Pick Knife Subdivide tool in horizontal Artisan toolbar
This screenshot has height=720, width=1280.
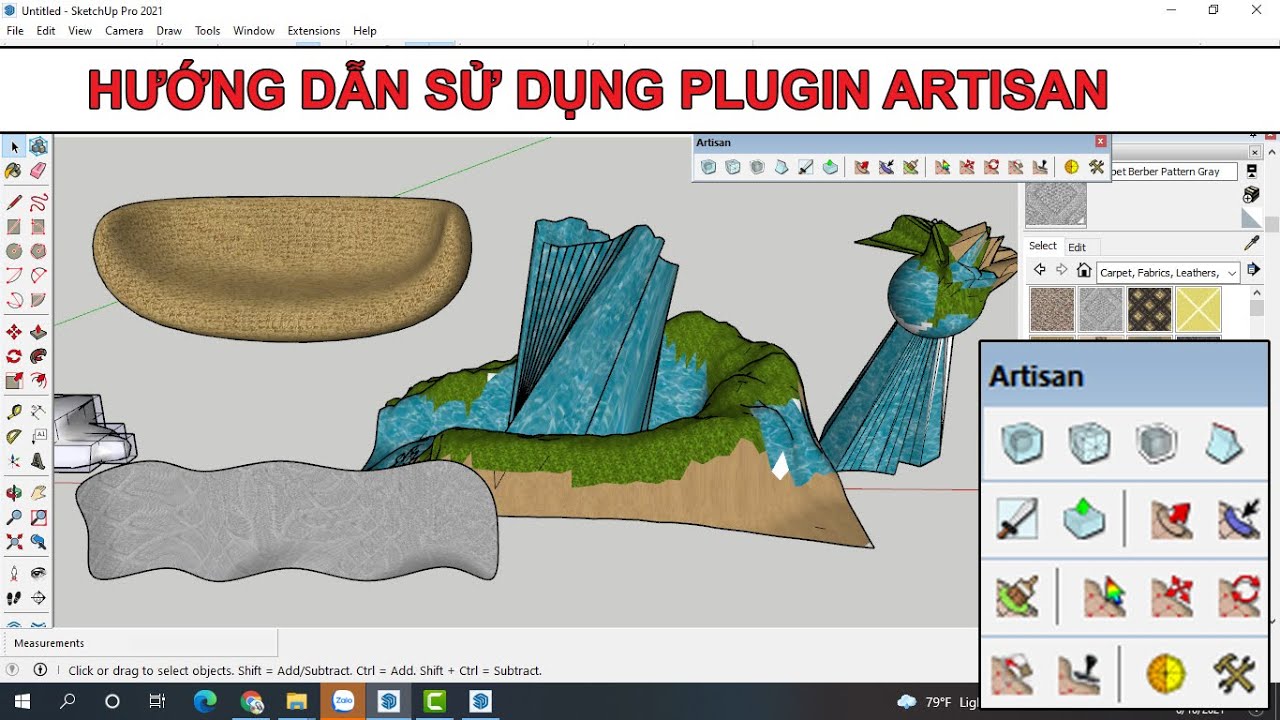[806, 167]
